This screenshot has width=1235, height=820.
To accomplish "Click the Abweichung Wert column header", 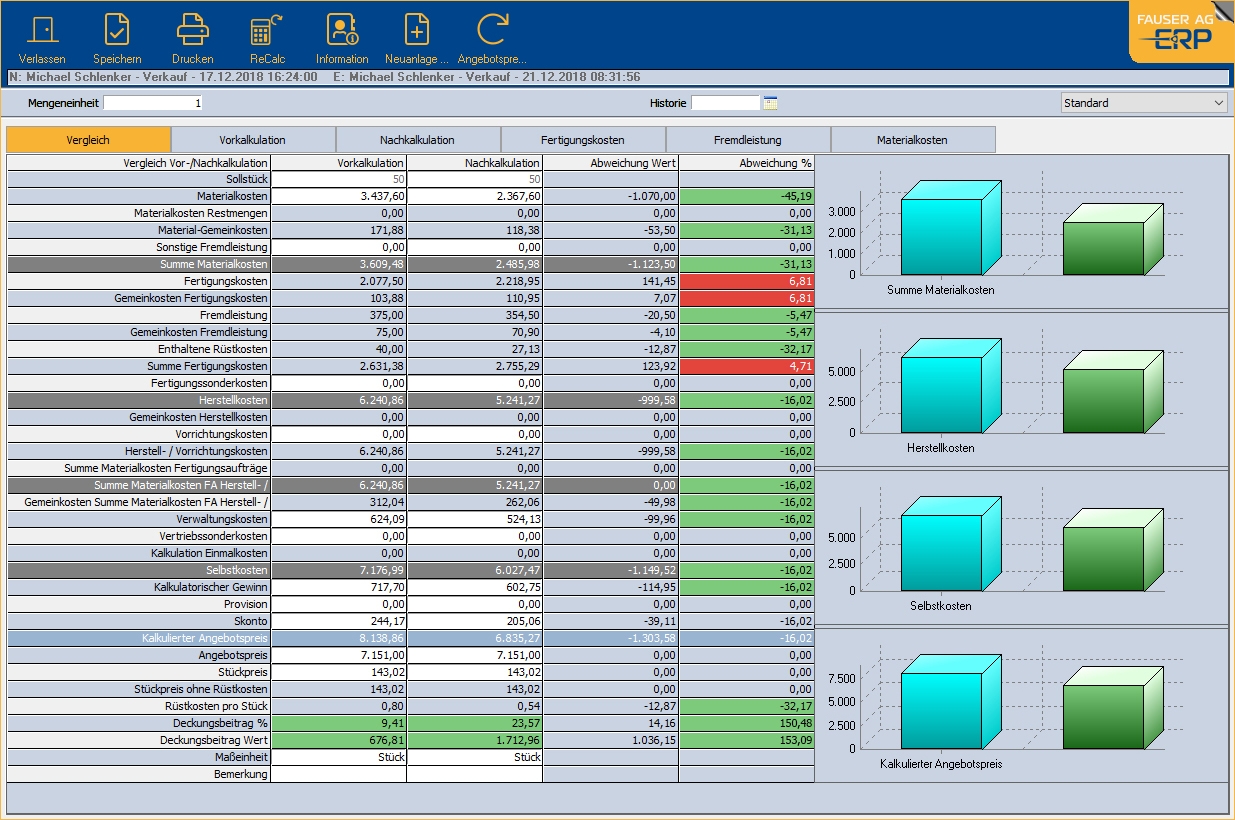I will tap(610, 162).
